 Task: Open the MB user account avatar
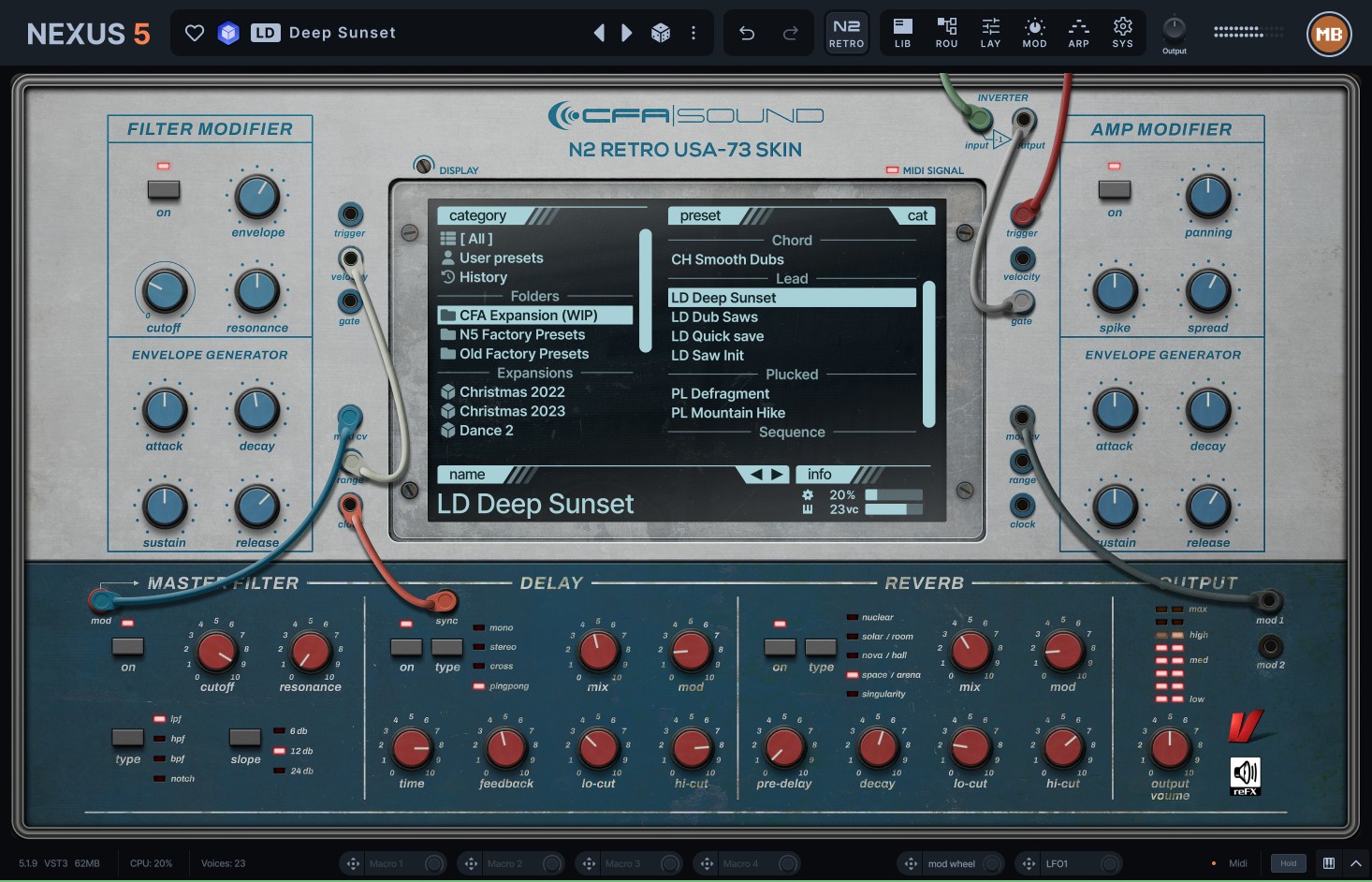coord(1329,35)
